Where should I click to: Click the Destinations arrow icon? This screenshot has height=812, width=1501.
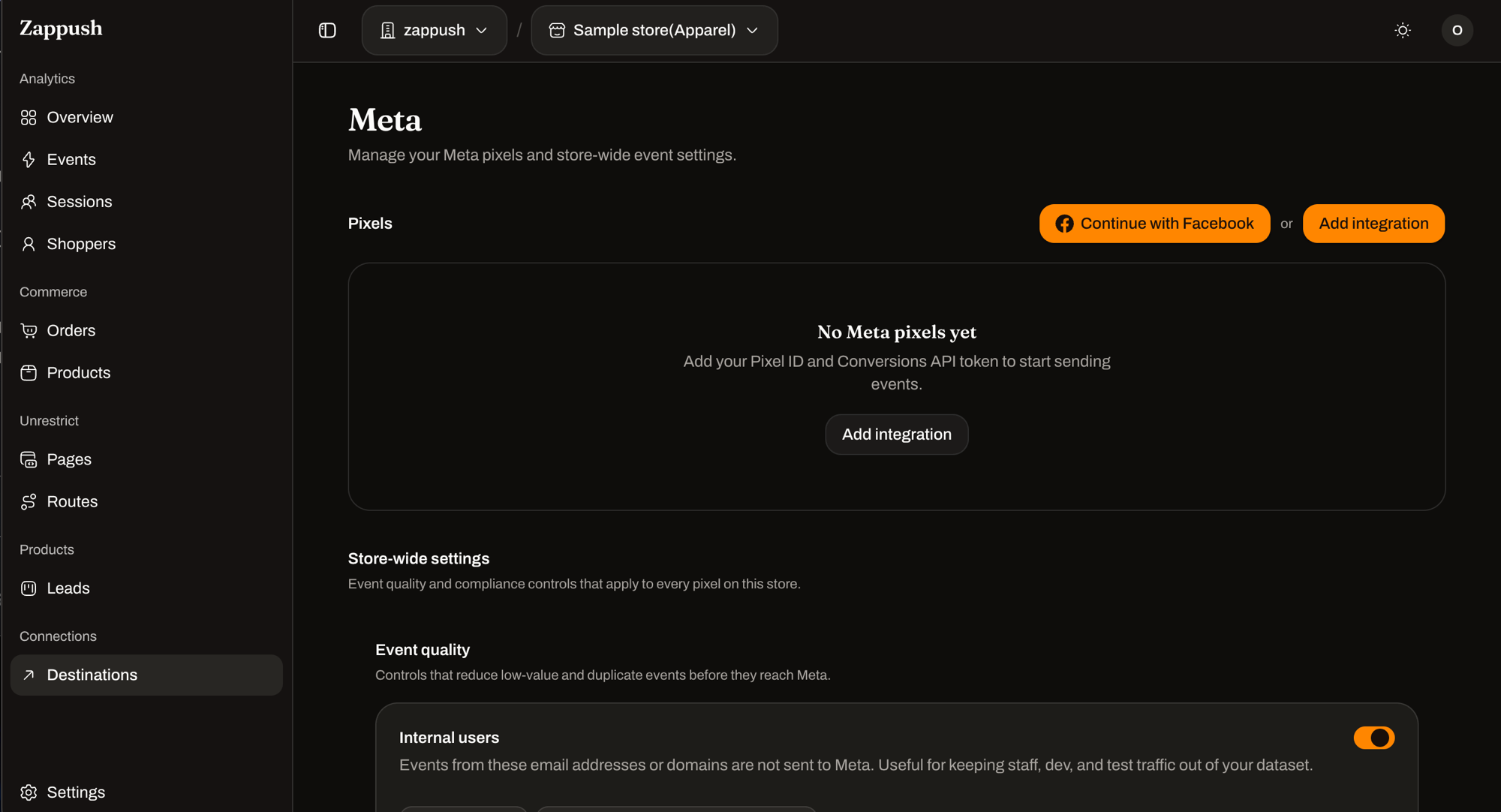(x=29, y=675)
